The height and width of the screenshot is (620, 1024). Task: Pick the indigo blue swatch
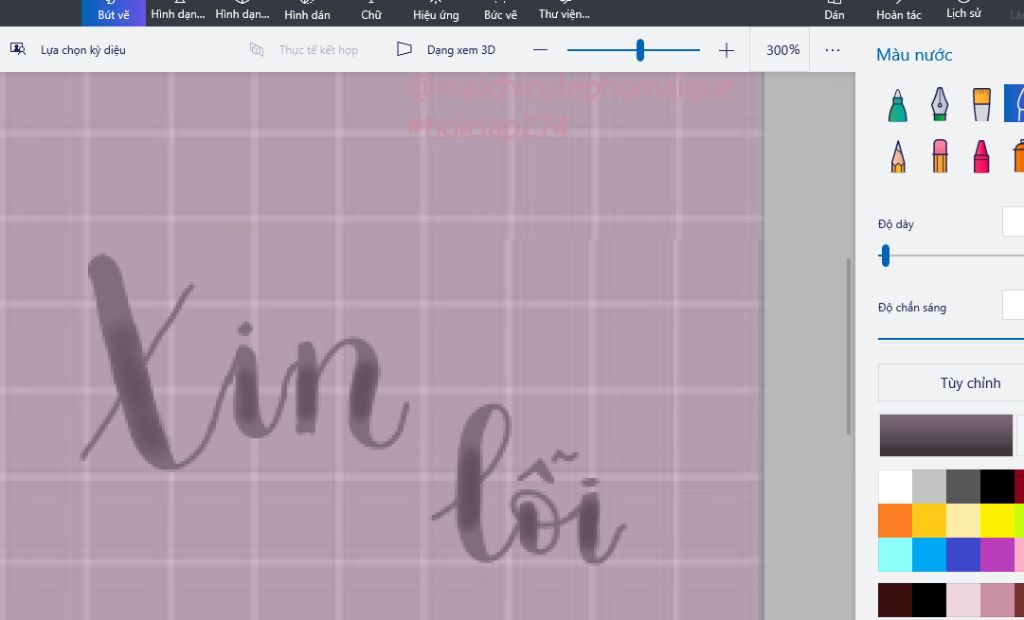click(963, 555)
